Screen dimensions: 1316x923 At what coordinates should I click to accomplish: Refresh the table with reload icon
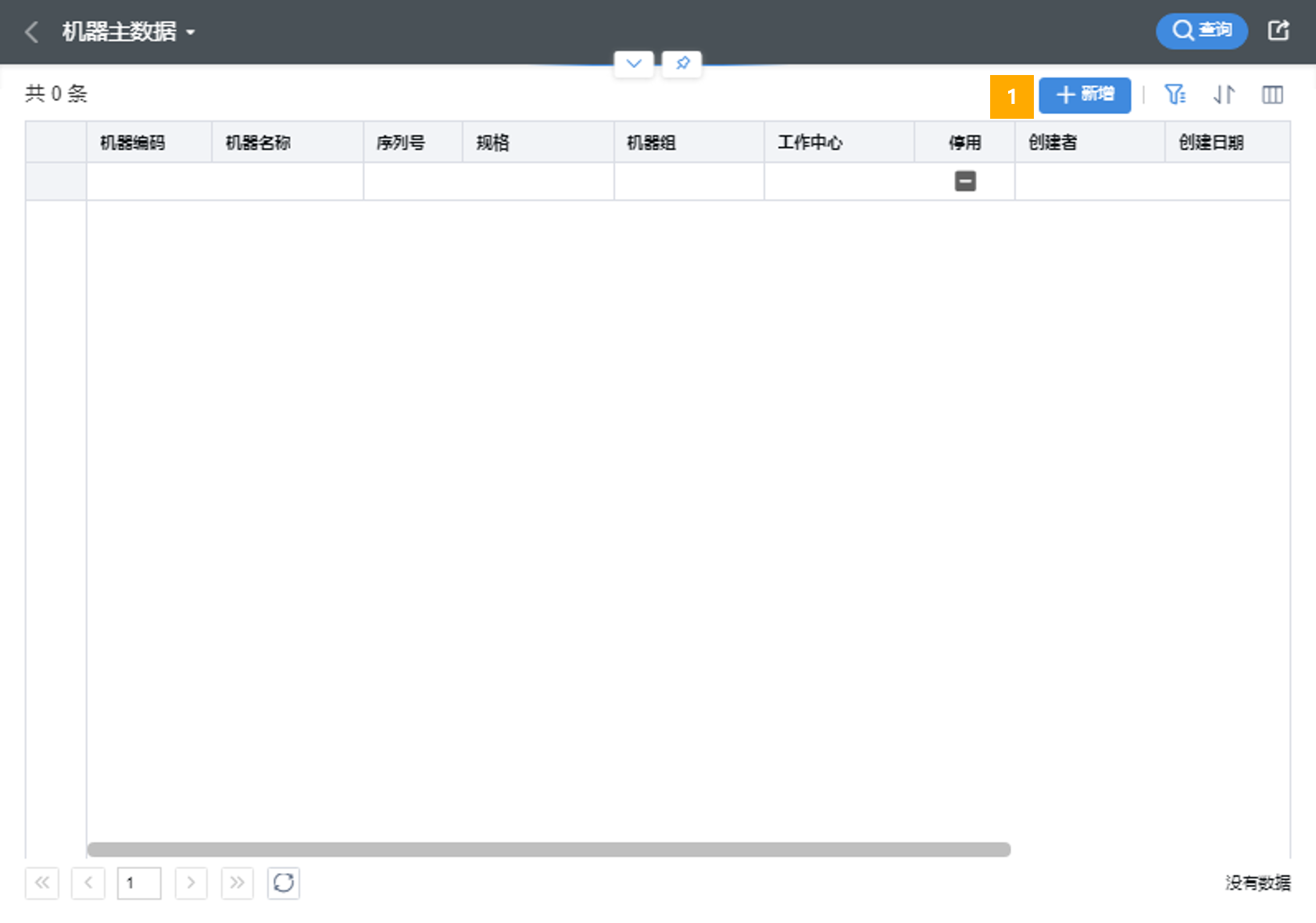[x=284, y=883]
